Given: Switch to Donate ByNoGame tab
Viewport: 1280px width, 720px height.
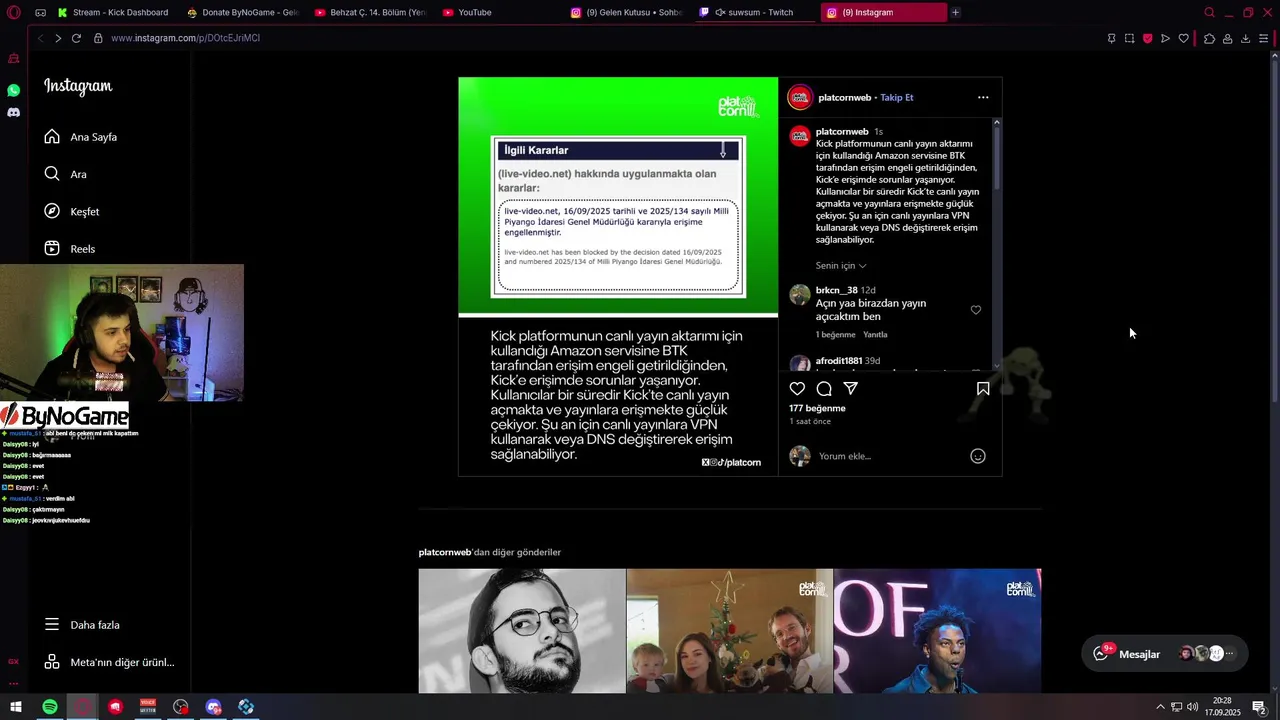Looking at the screenshot, I should tap(243, 12).
